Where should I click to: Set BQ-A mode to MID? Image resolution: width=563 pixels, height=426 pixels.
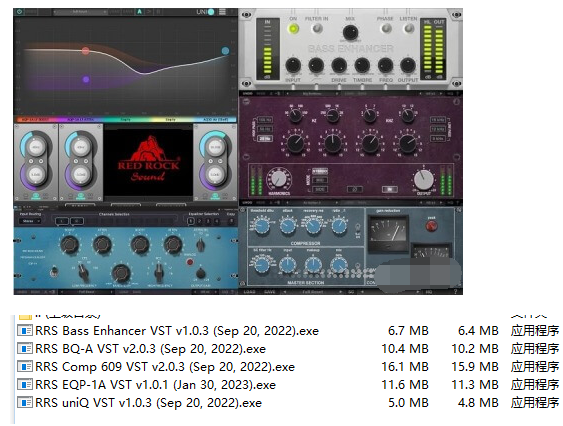[x=320, y=180]
